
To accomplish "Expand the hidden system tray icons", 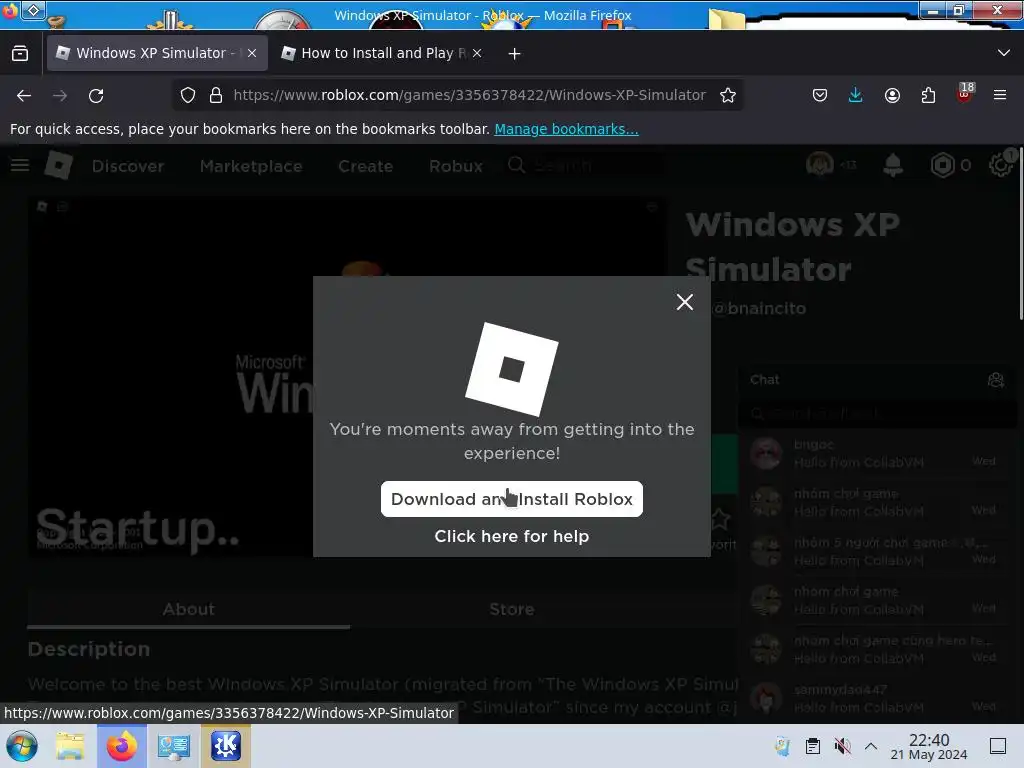I will click(x=871, y=746).
